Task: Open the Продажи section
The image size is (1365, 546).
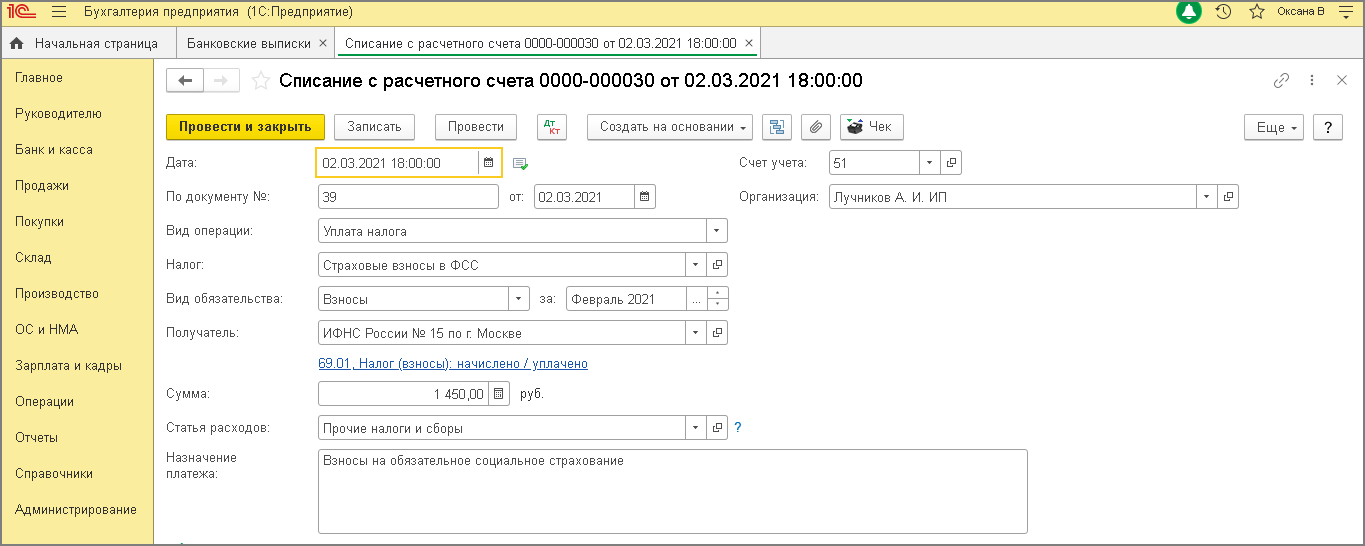Action: tap(42, 186)
